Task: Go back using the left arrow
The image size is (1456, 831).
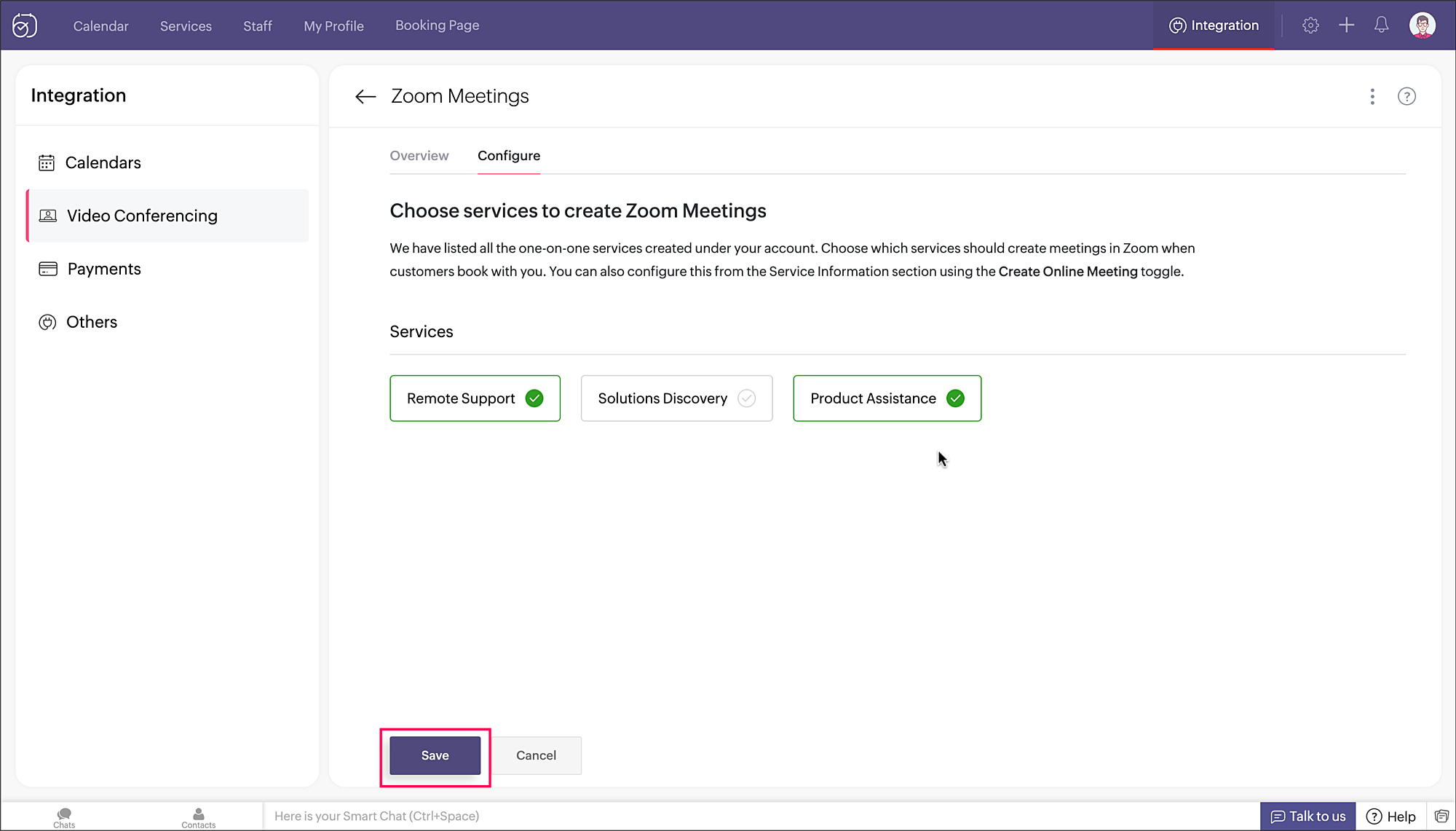Action: tap(365, 96)
